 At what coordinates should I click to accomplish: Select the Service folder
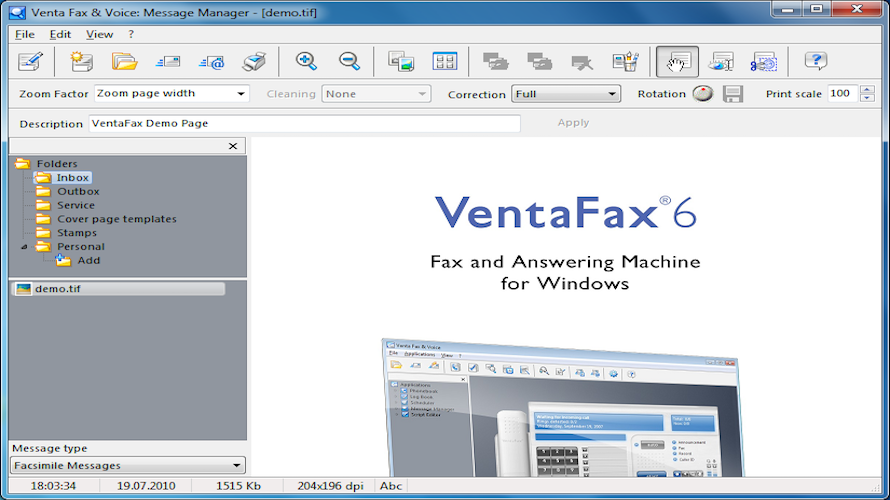(x=75, y=205)
